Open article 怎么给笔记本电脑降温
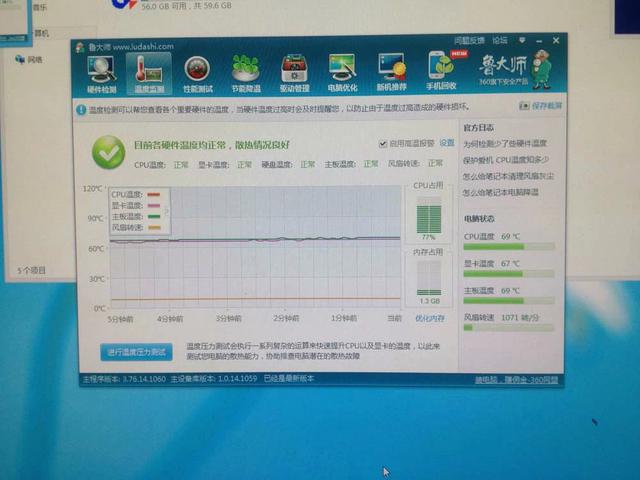Viewport: 640px width, 480px height. [x=501, y=192]
